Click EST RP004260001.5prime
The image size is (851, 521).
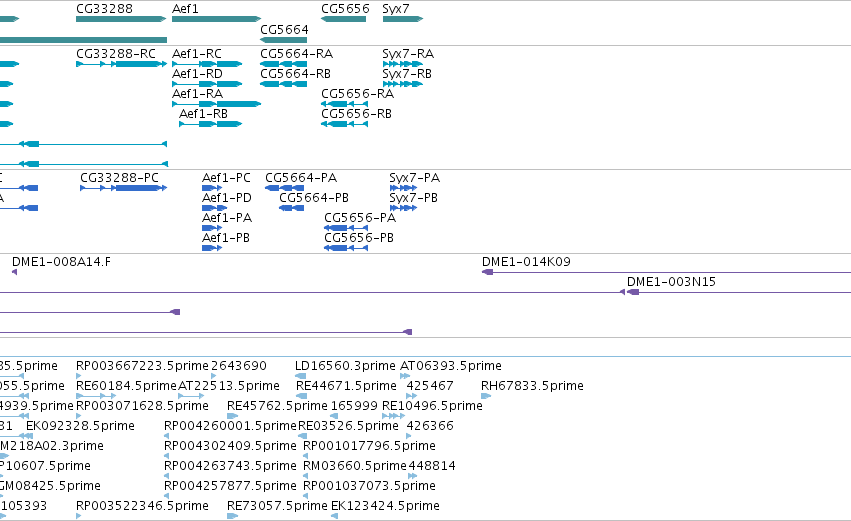[x=167, y=436]
